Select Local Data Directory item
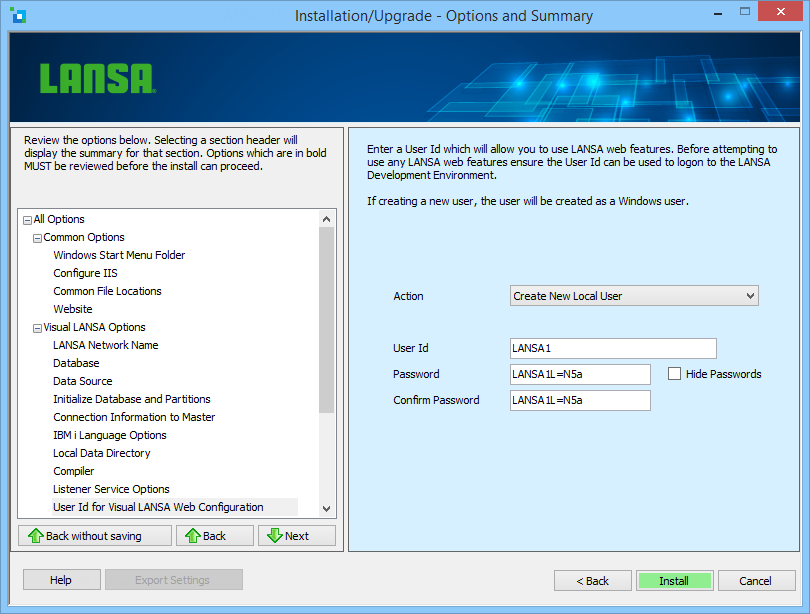The width and height of the screenshot is (810, 614). pyautogui.click(x=102, y=453)
